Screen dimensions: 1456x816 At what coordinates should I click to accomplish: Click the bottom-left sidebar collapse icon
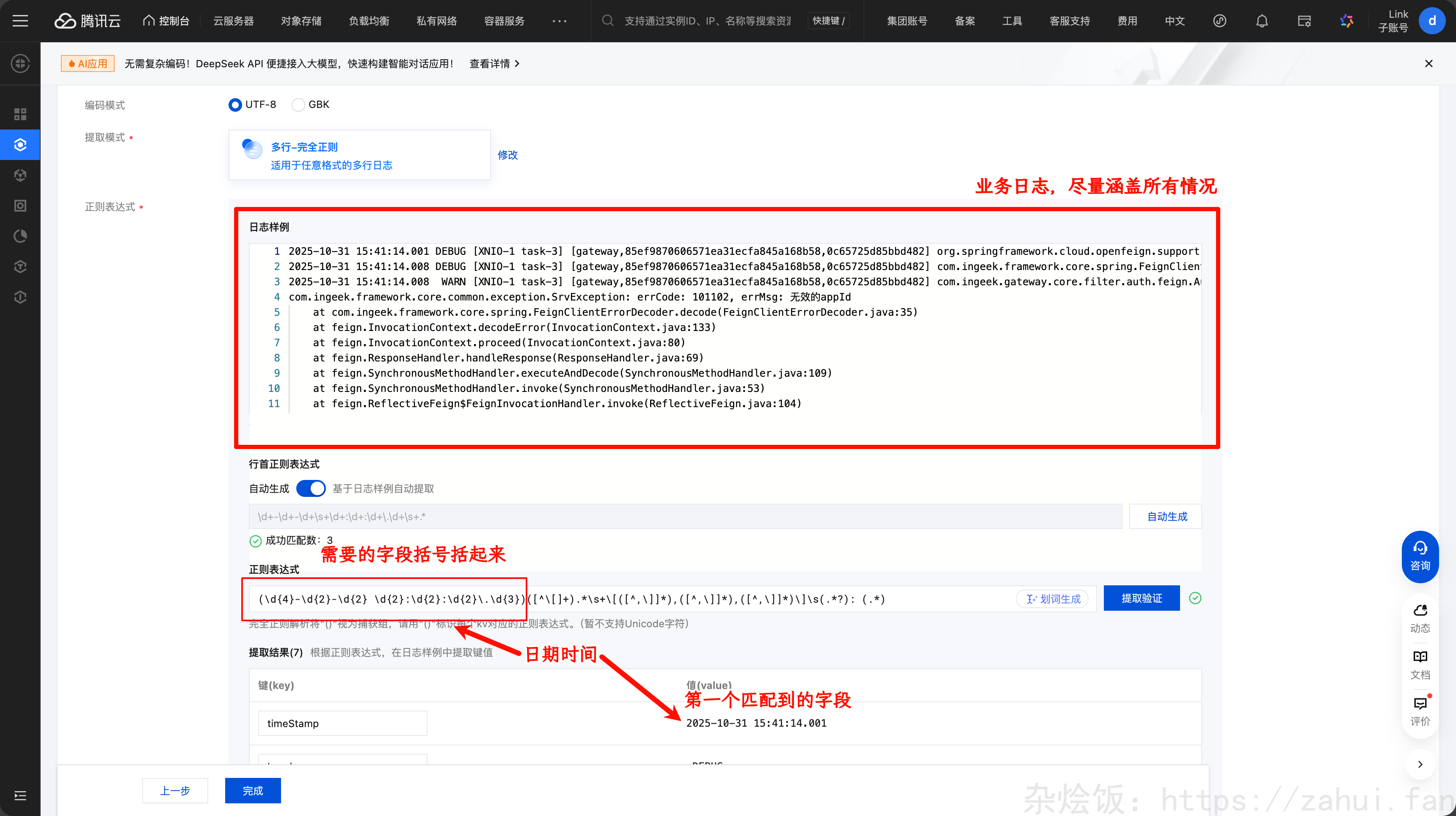[x=20, y=796]
